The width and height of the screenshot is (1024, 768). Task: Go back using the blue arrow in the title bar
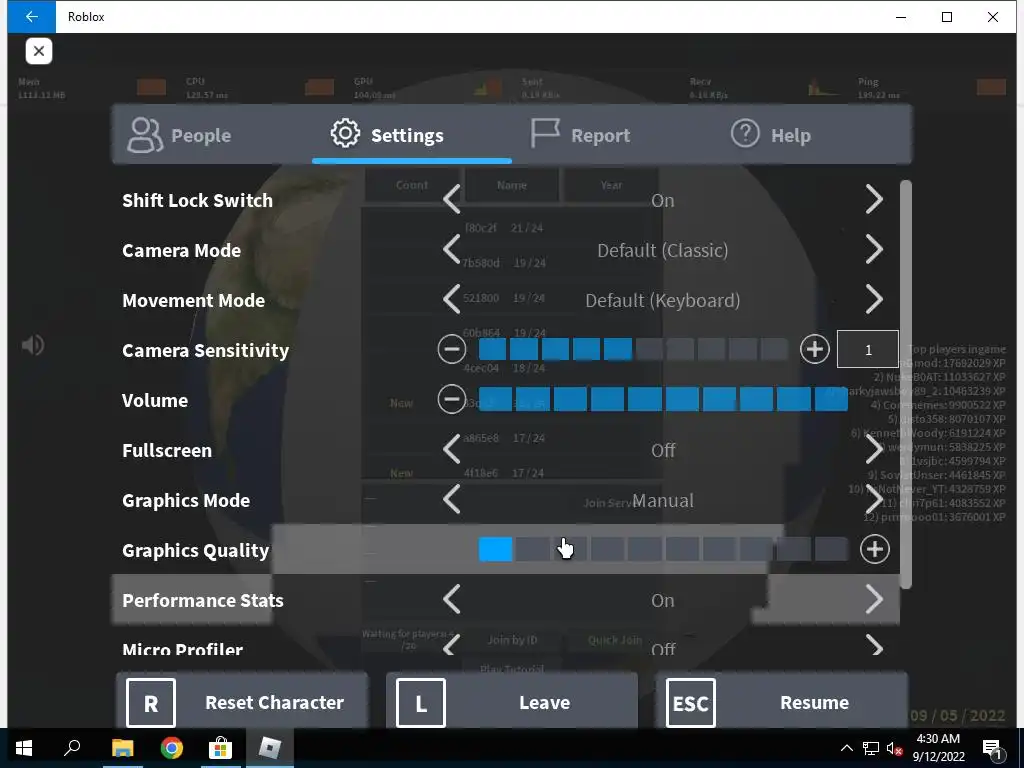tap(31, 16)
